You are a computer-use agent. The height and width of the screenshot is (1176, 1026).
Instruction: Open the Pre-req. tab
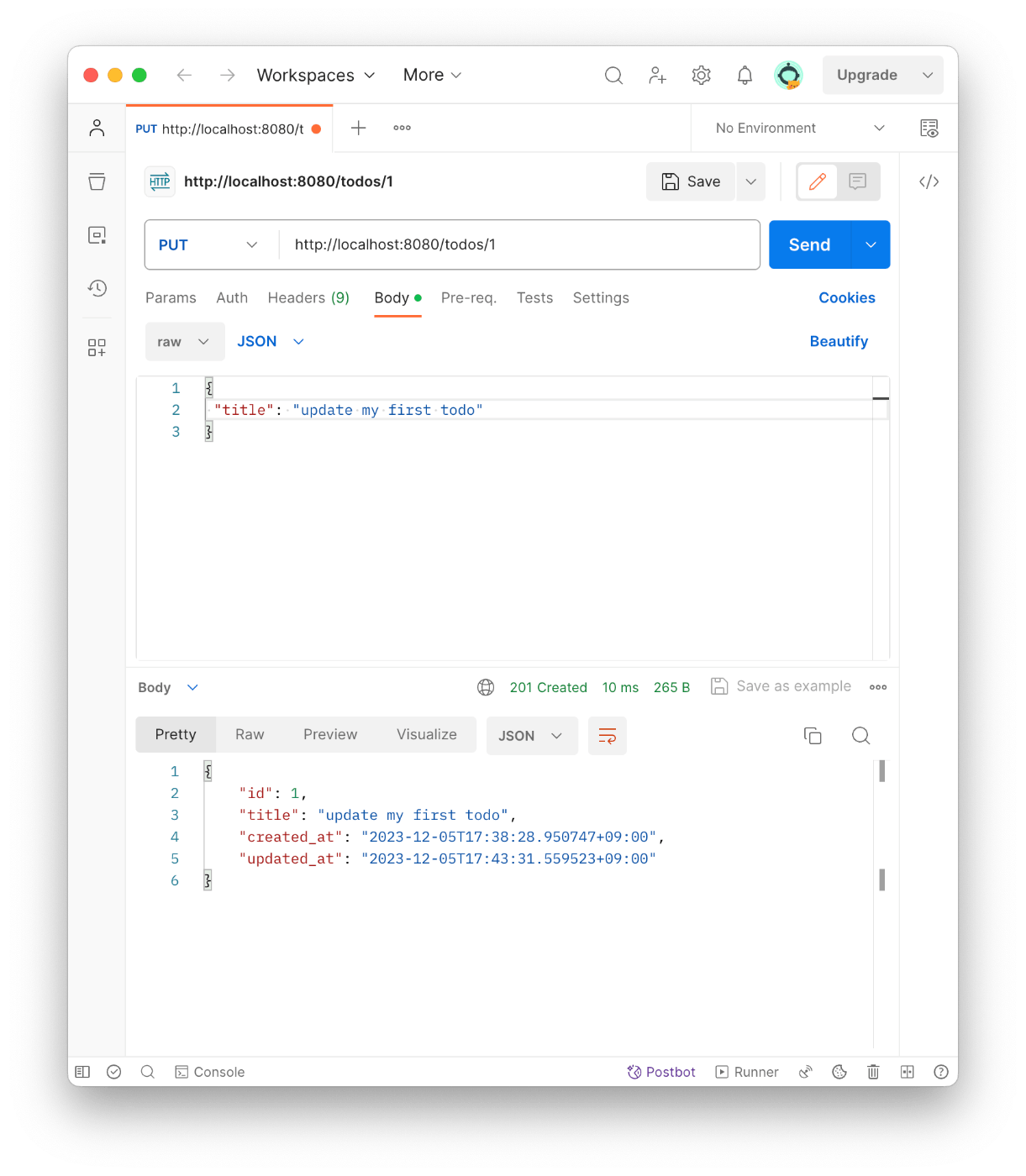(469, 298)
